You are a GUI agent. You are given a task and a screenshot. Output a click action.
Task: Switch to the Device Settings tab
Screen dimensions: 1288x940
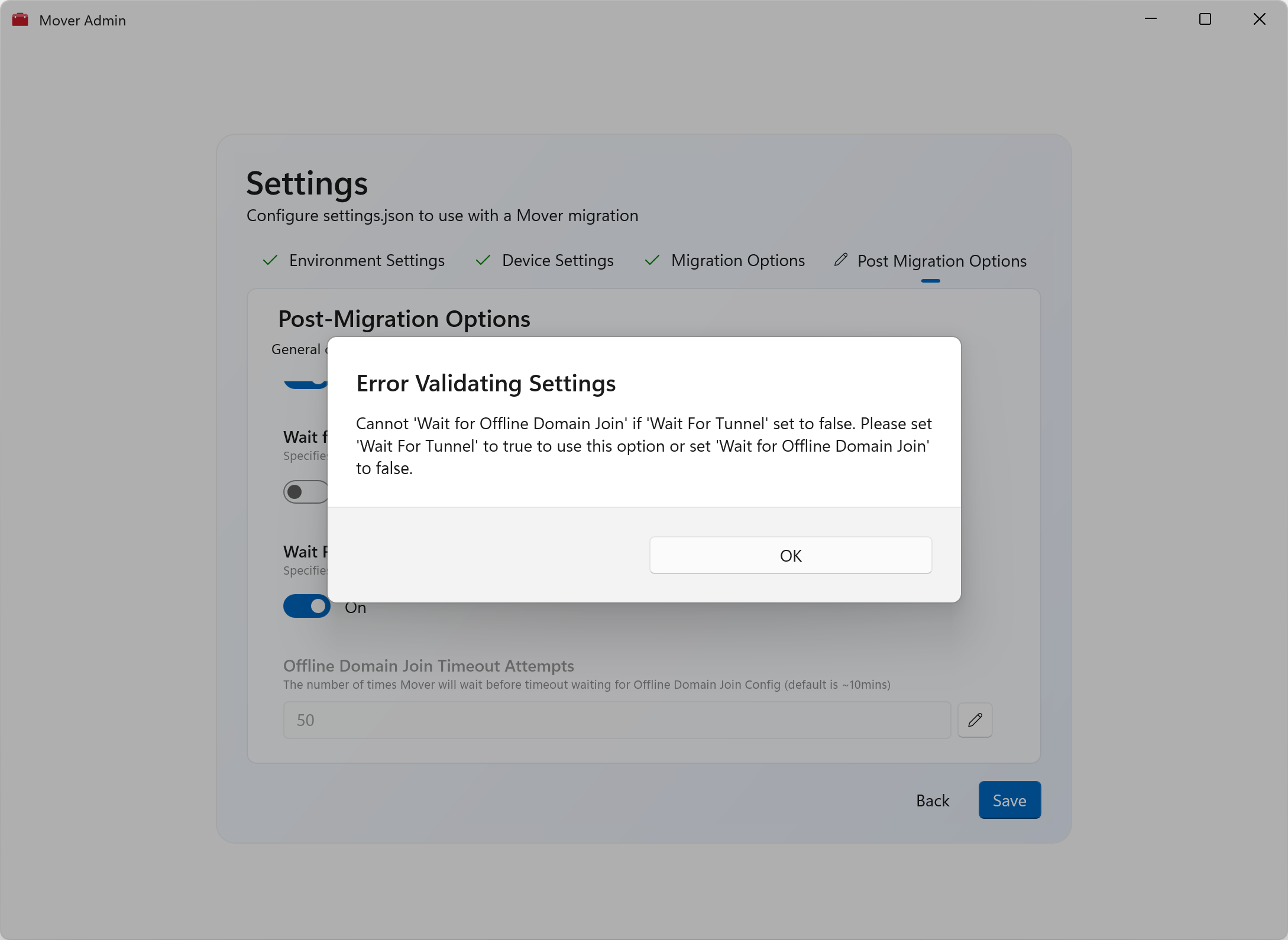(x=557, y=261)
